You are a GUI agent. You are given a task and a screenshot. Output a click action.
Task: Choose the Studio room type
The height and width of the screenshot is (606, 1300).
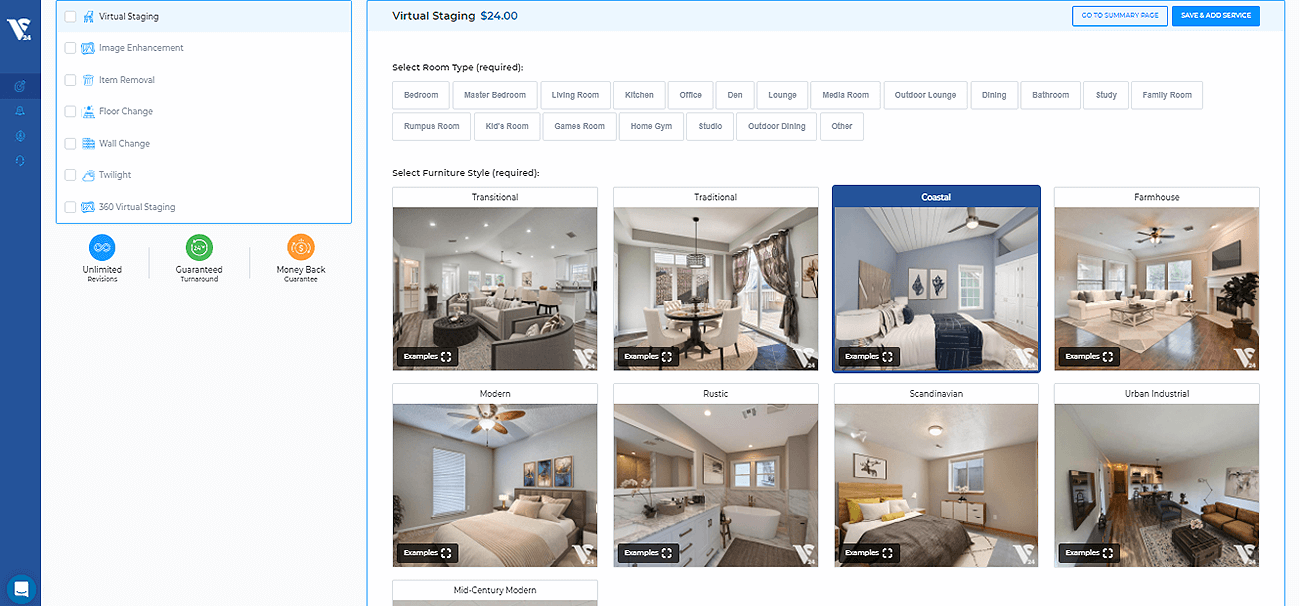click(710, 126)
